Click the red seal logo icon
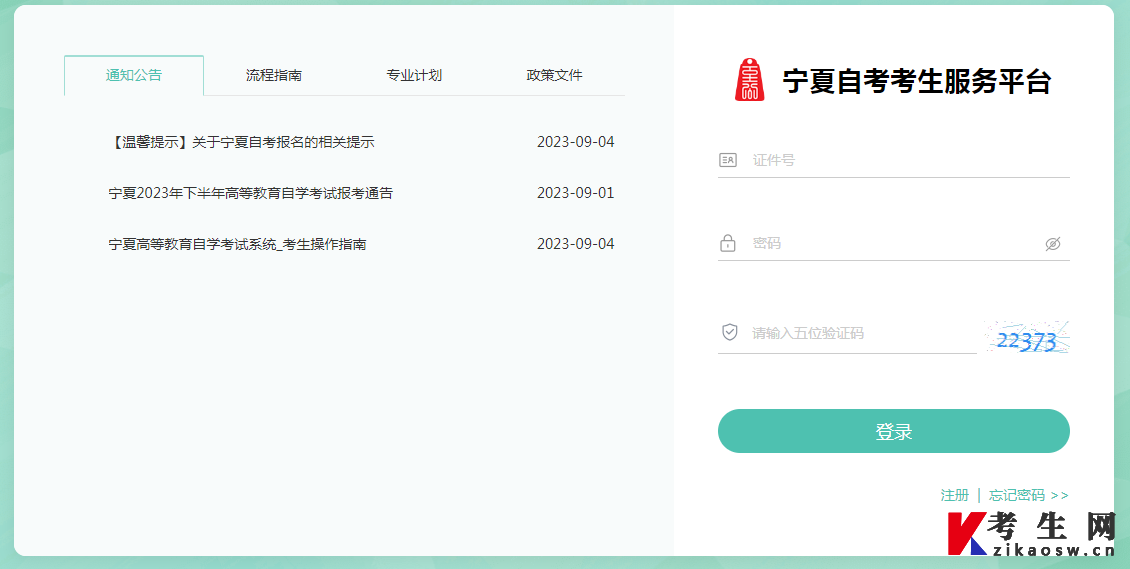Image resolution: width=1130 pixels, height=569 pixels. click(749, 80)
